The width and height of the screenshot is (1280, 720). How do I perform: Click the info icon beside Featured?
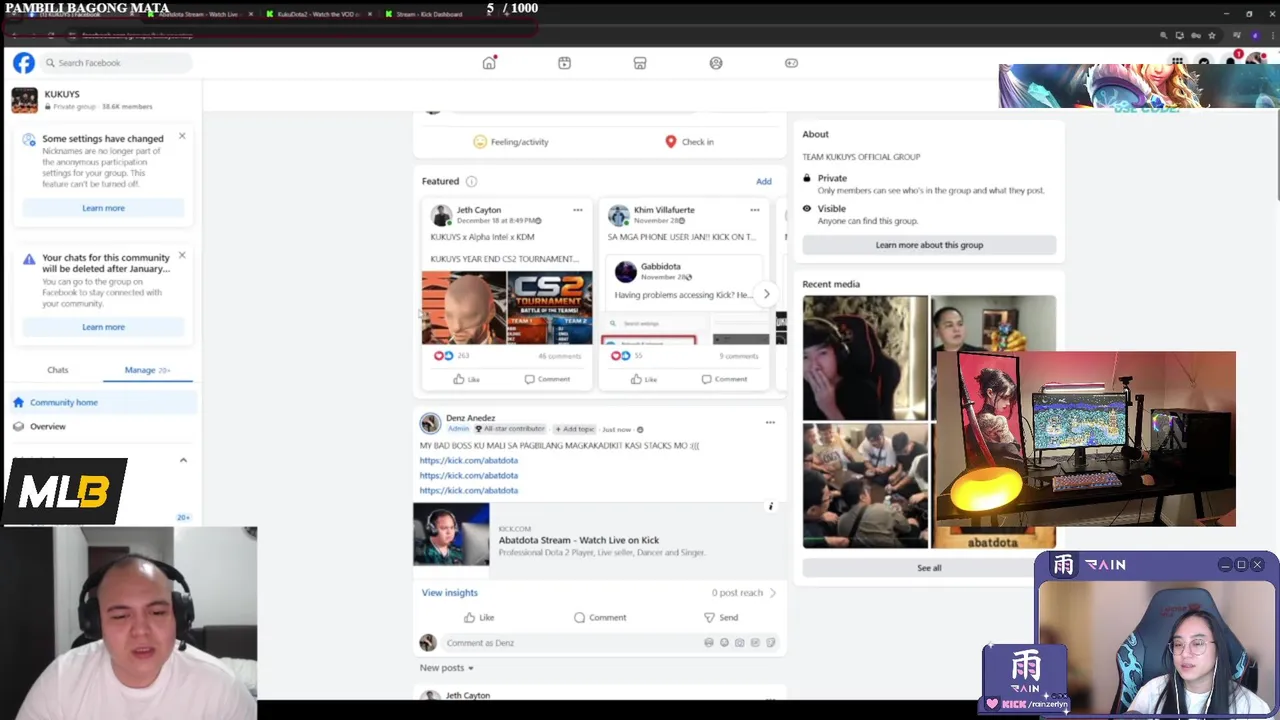(471, 181)
